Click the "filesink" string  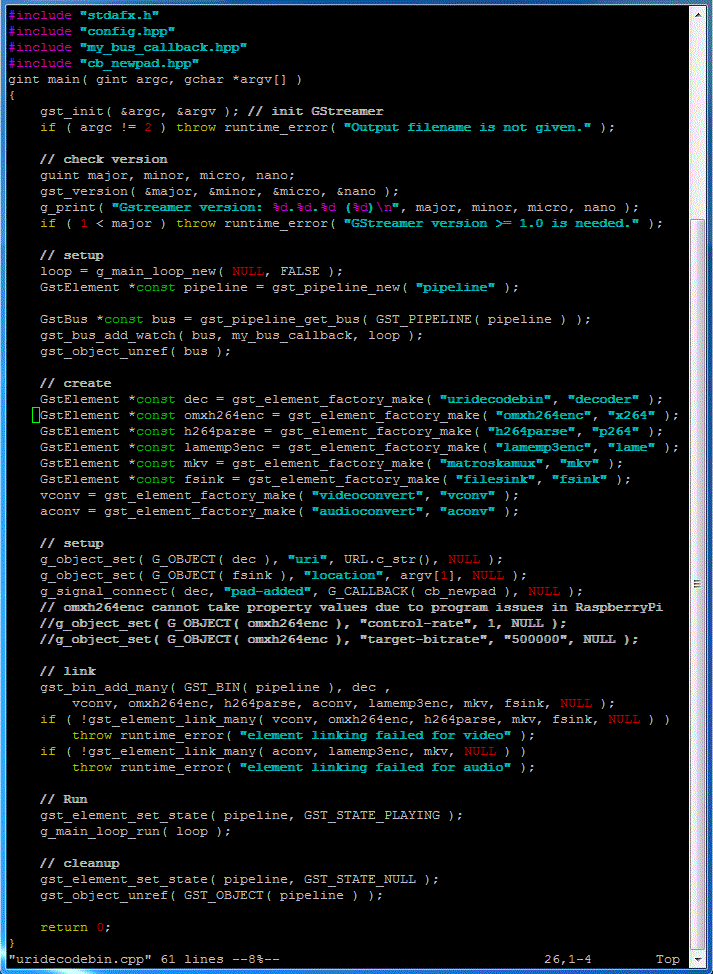coord(496,480)
